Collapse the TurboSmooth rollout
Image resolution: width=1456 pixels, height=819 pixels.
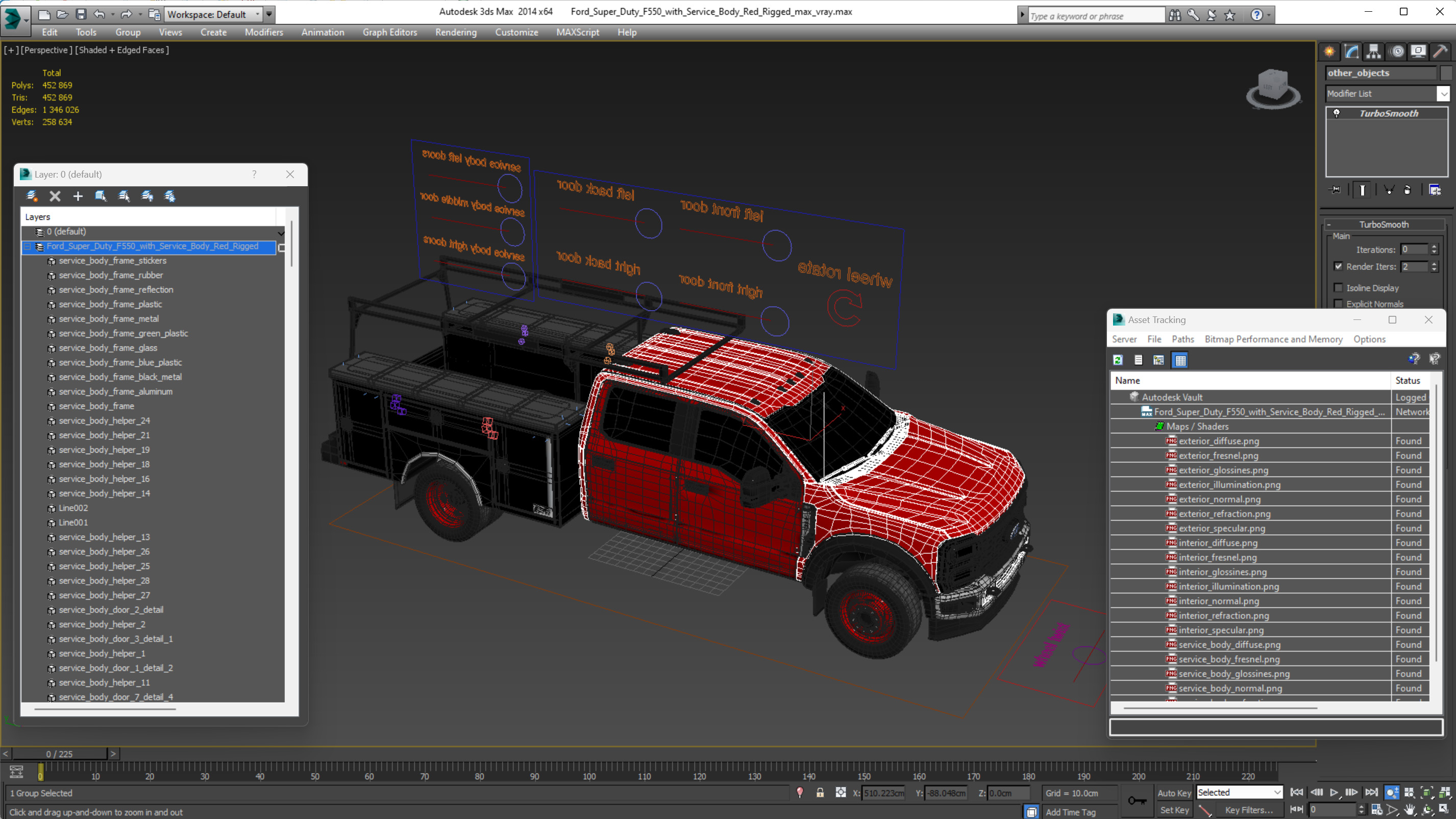coord(1384,225)
